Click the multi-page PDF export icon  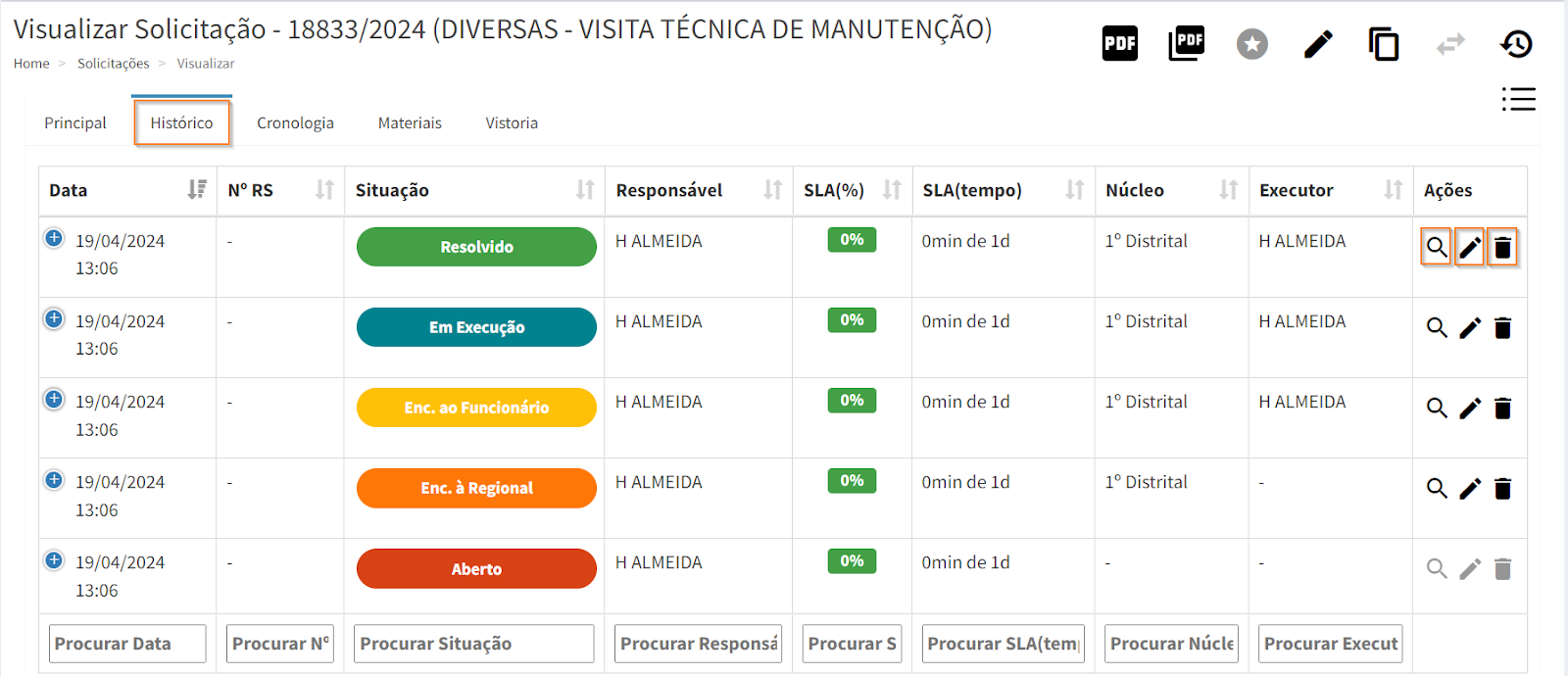[x=1186, y=44]
